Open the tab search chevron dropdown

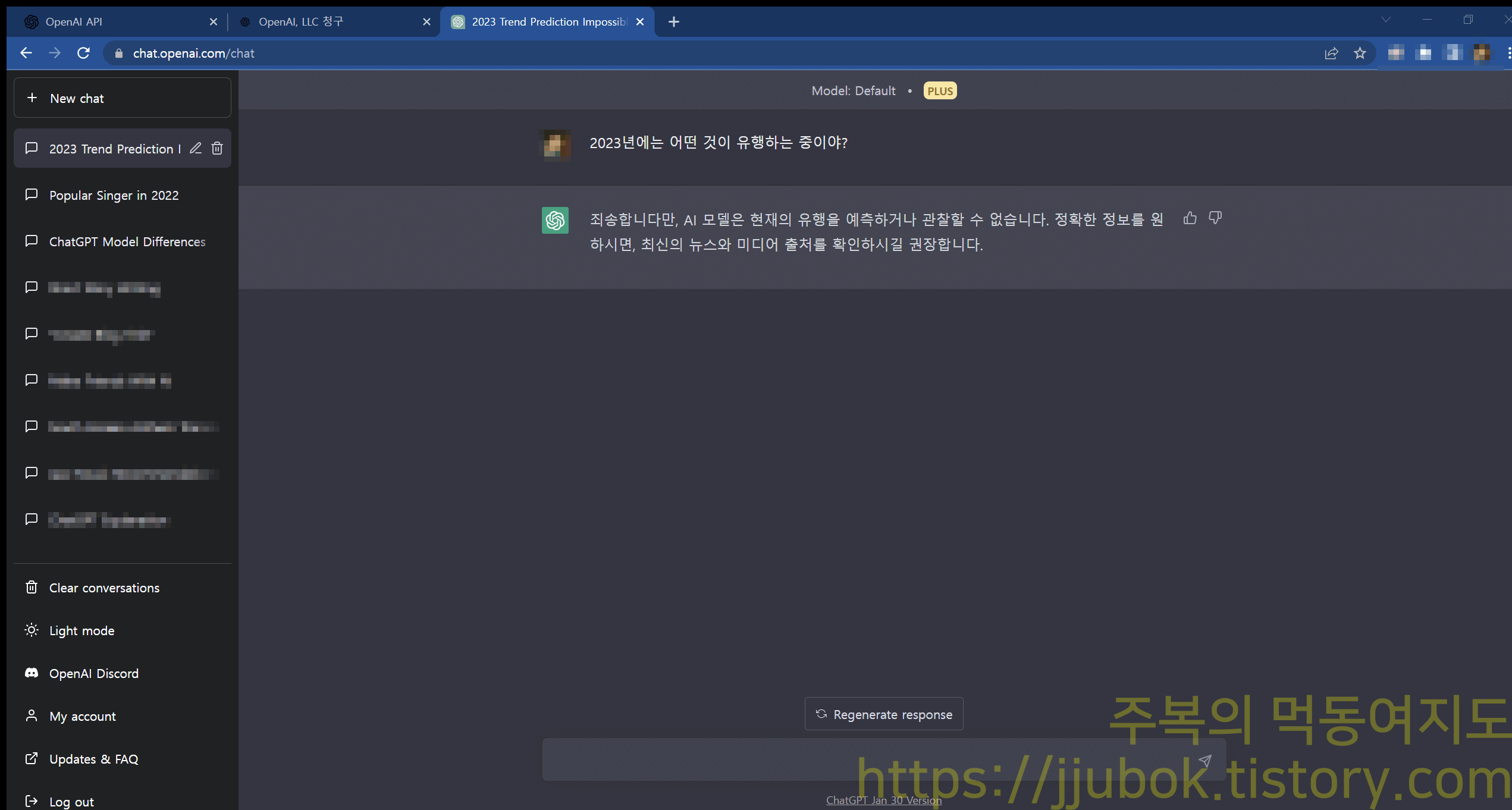click(x=1386, y=20)
